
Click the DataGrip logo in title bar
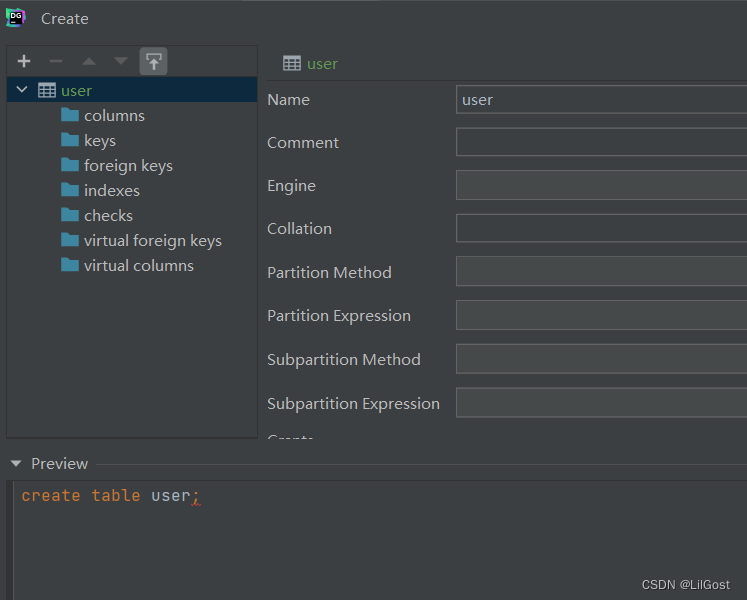tap(16, 18)
